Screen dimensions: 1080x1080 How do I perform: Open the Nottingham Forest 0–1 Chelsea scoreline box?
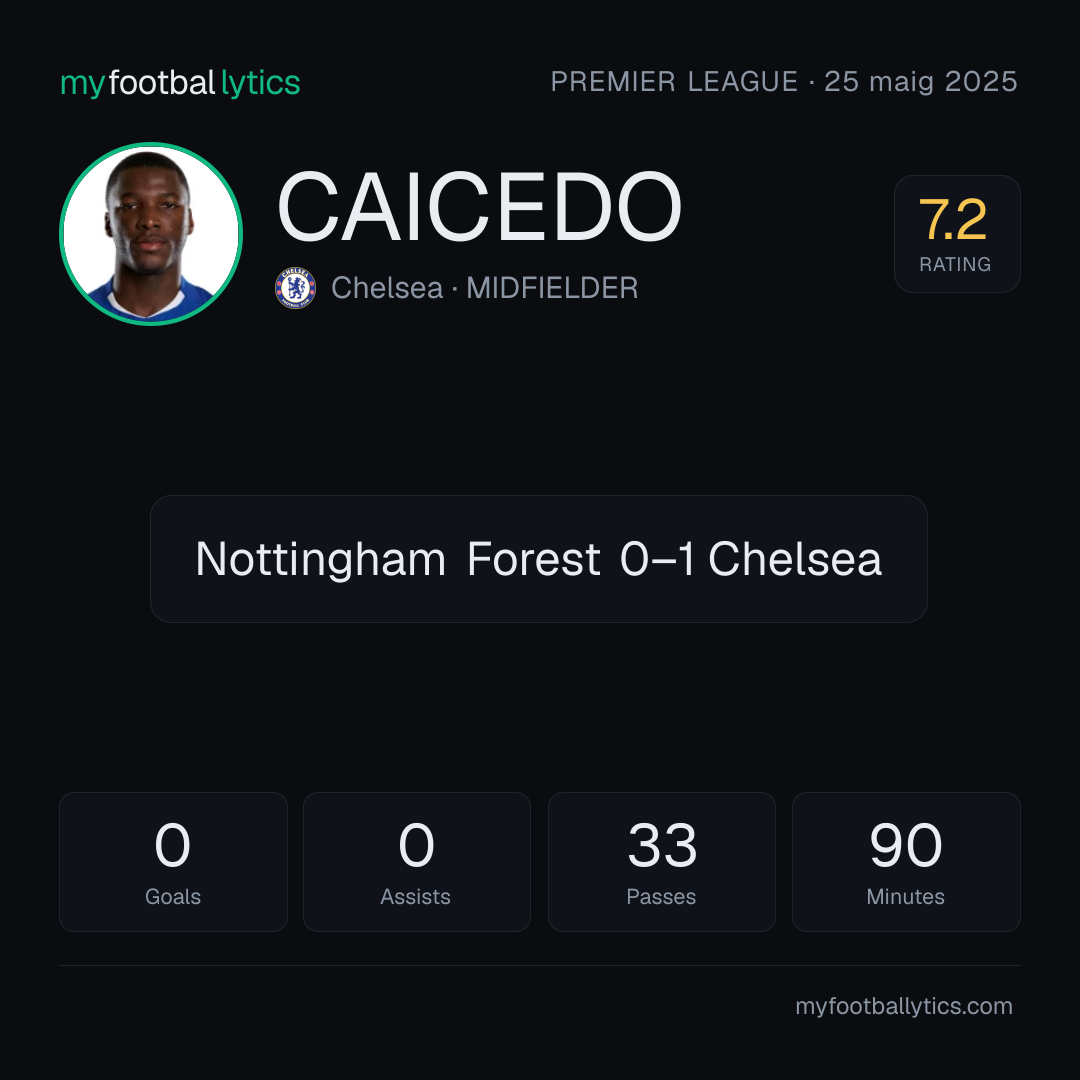539,559
